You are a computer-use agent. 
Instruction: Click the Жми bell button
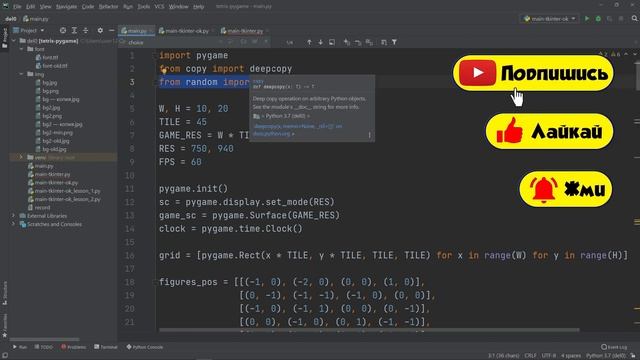566,189
